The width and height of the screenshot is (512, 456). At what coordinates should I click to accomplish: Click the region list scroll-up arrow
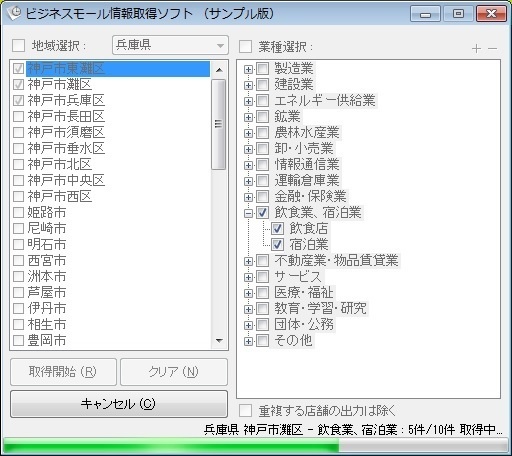point(219,70)
